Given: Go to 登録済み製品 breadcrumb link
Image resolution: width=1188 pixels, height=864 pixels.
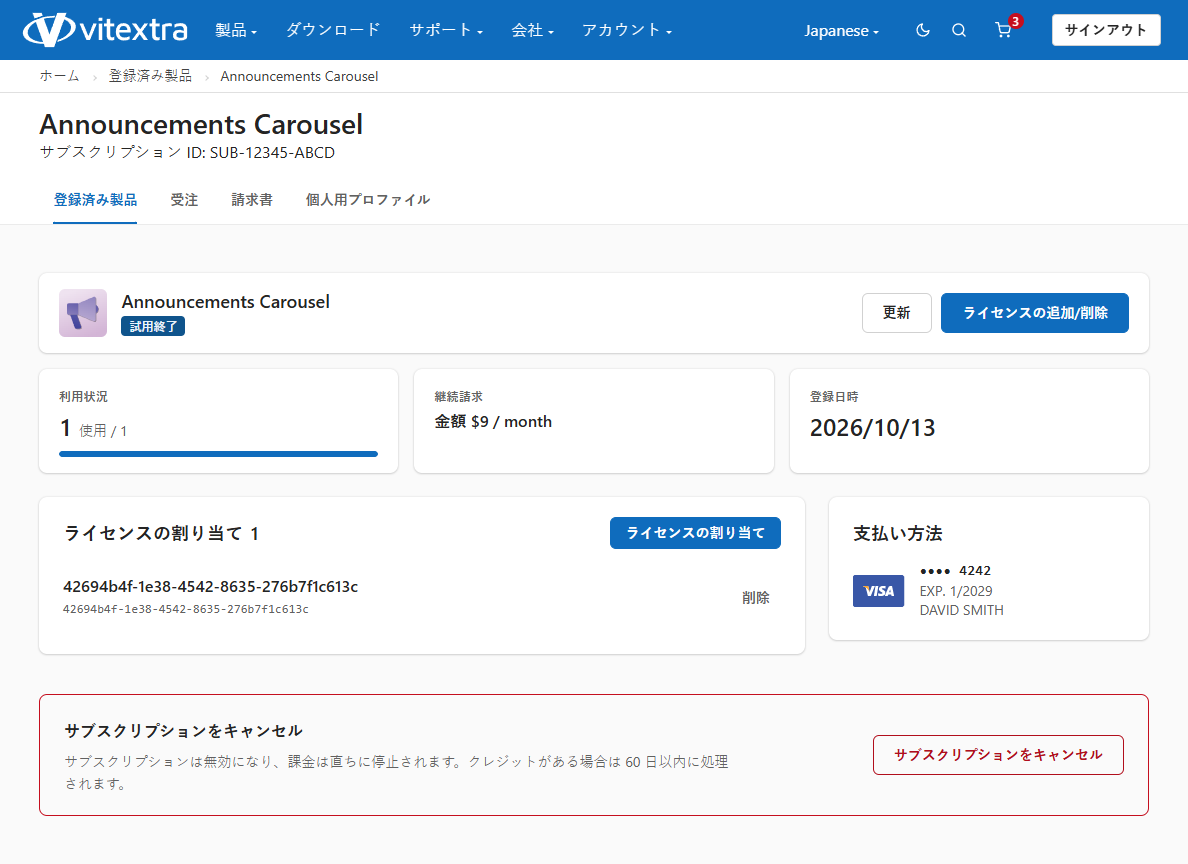Looking at the screenshot, I should [x=150, y=76].
